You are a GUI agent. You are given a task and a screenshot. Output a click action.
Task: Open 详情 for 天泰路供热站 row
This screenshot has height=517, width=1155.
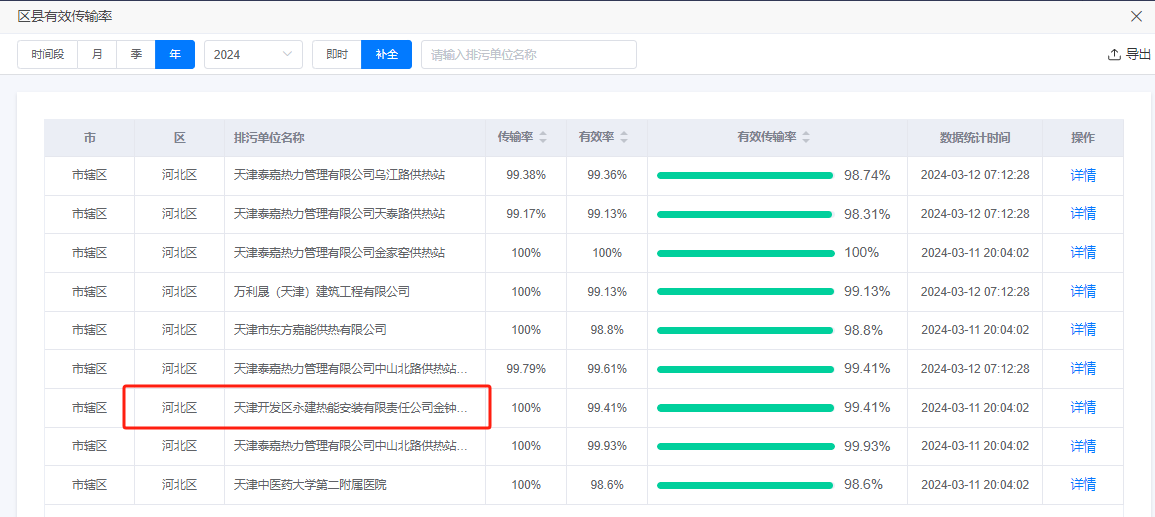[1083, 214]
